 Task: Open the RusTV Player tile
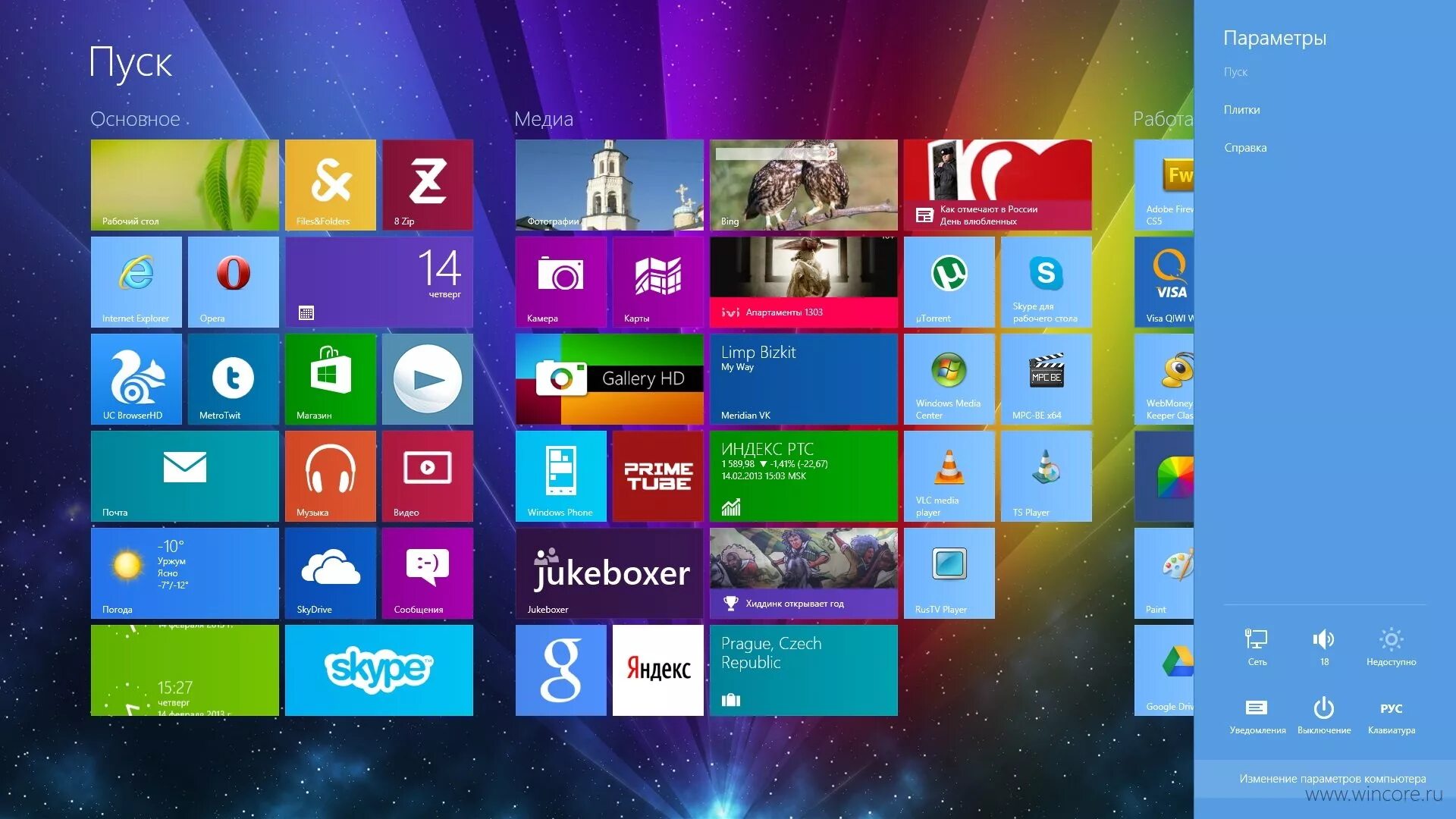(x=949, y=573)
